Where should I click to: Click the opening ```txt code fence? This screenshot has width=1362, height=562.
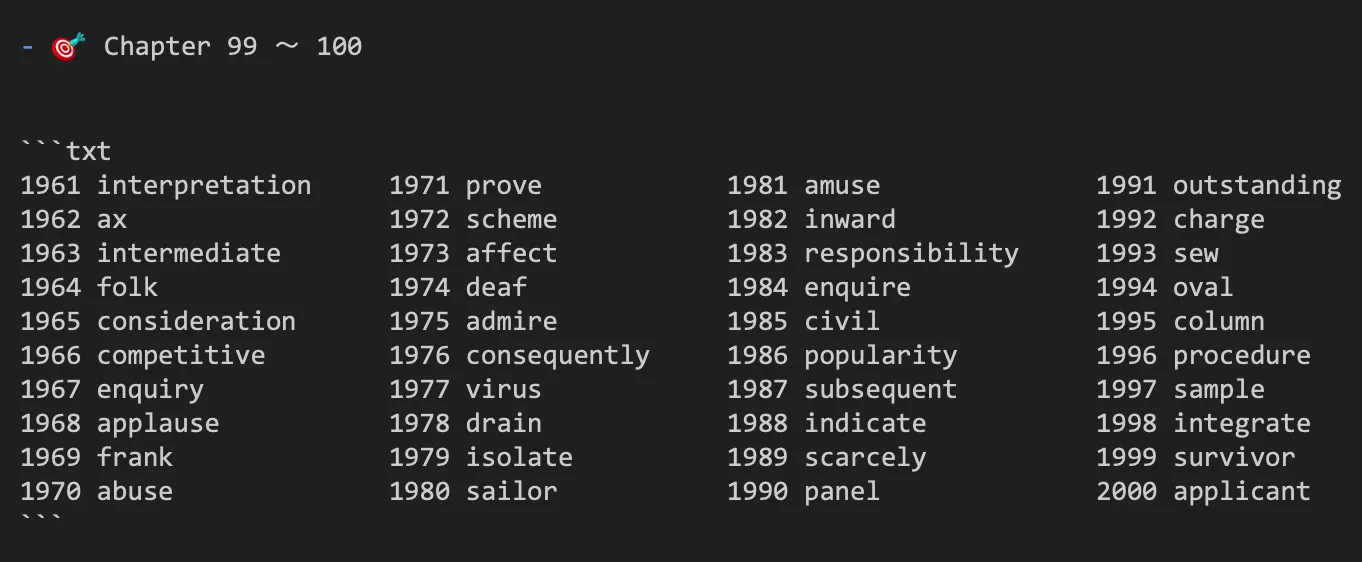(66, 152)
